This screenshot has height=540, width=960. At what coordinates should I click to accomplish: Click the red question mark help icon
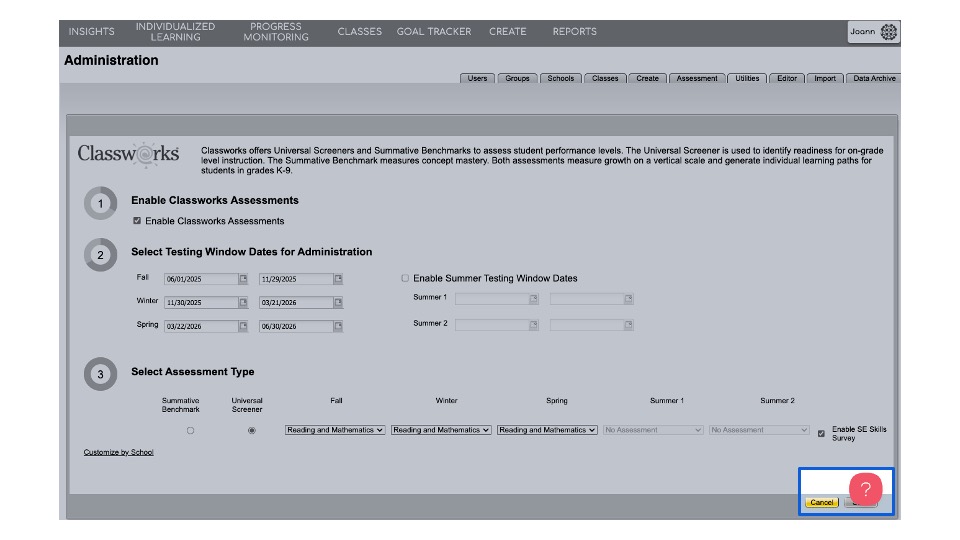[x=865, y=489]
